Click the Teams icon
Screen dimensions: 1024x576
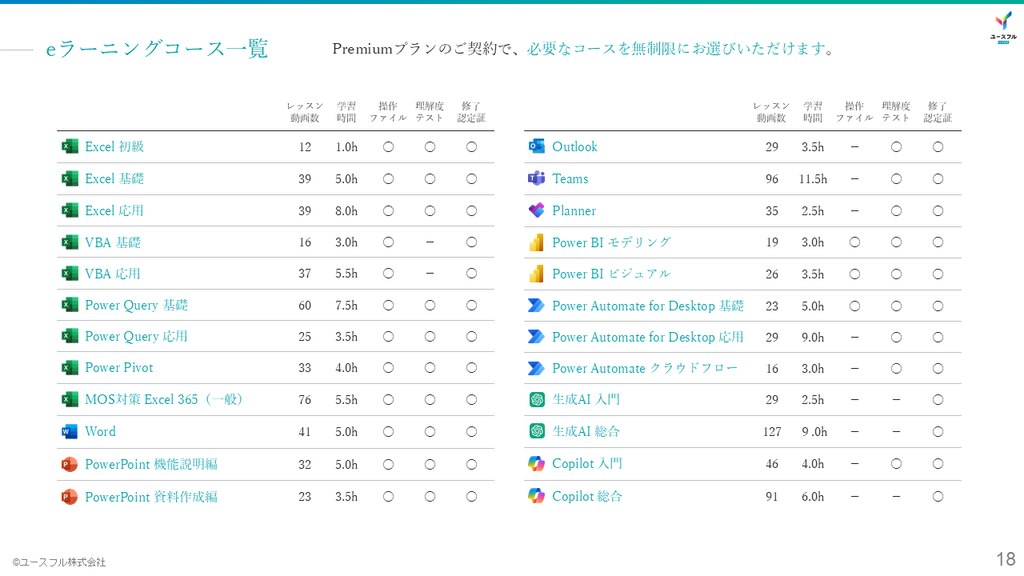(536, 179)
